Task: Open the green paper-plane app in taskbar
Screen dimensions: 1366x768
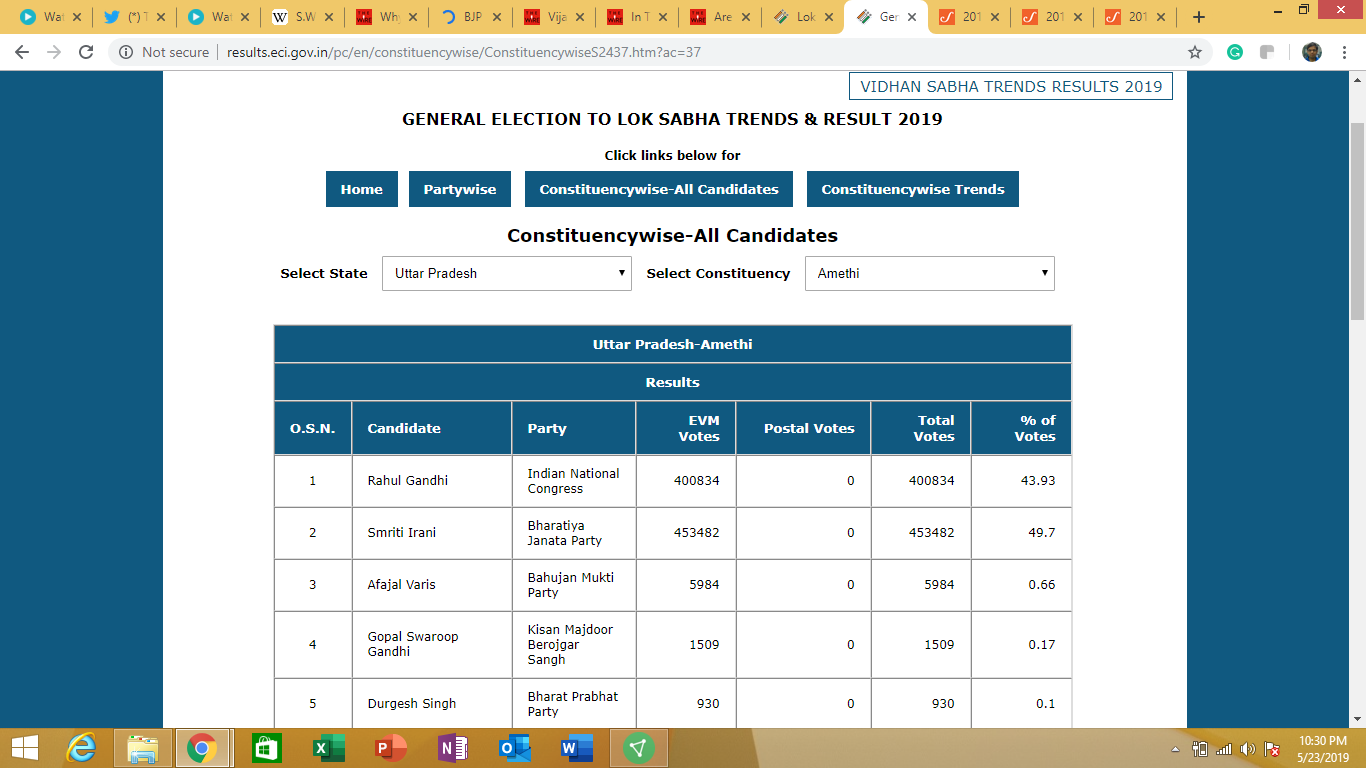Action: 639,748
